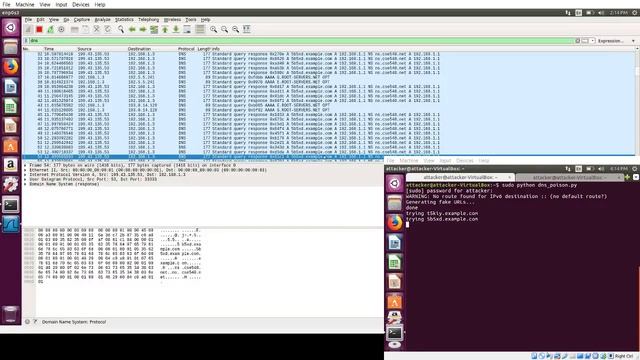Open the Terminal icon in the left VM dock
This screenshot has height=360, width=640.
pyautogui.click(x=11, y=204)
